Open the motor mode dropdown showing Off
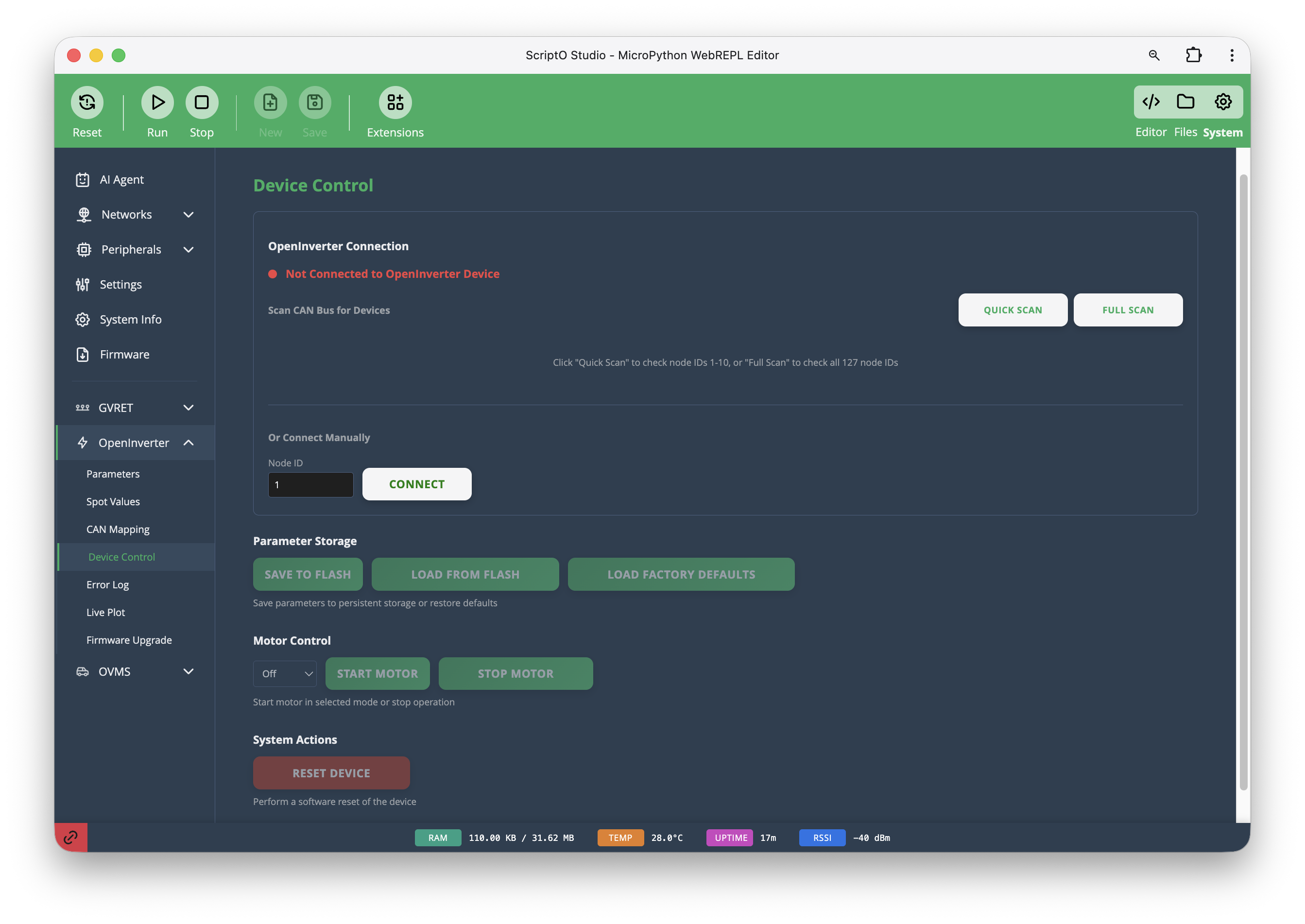Image resolution: width=1305 pixels, height=924 pixels. pyautogui.click(x=285, y=674)
